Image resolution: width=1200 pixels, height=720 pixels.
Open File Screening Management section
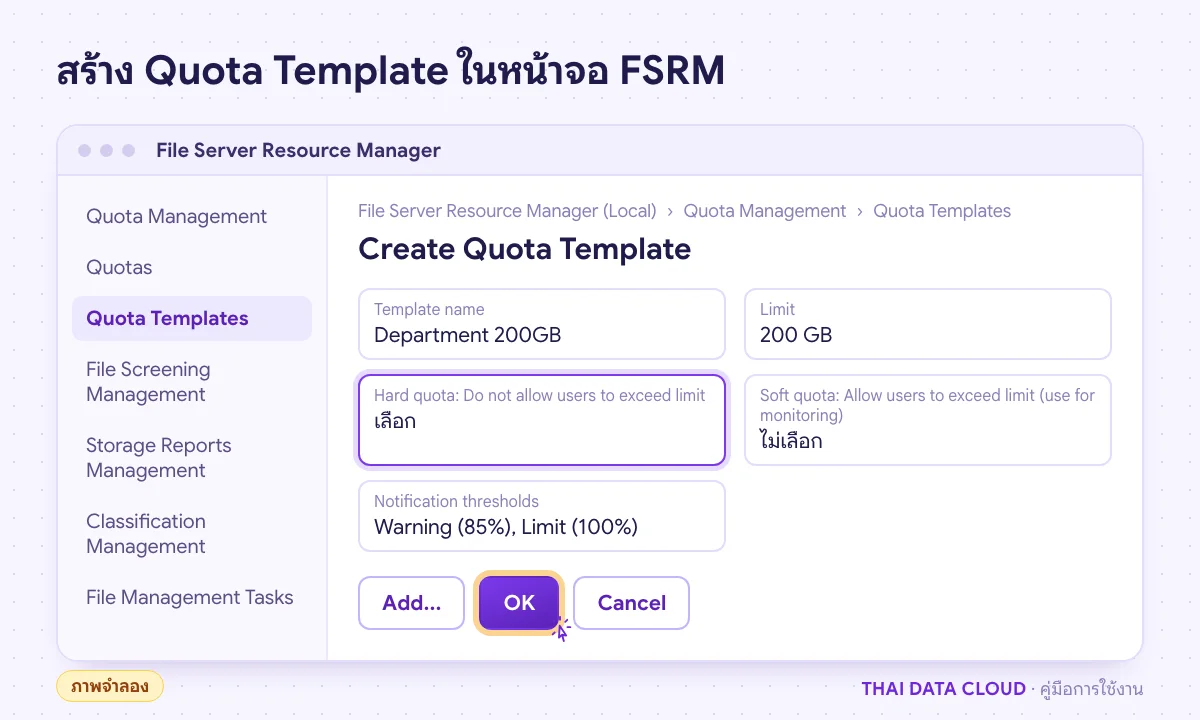[192, 382]
